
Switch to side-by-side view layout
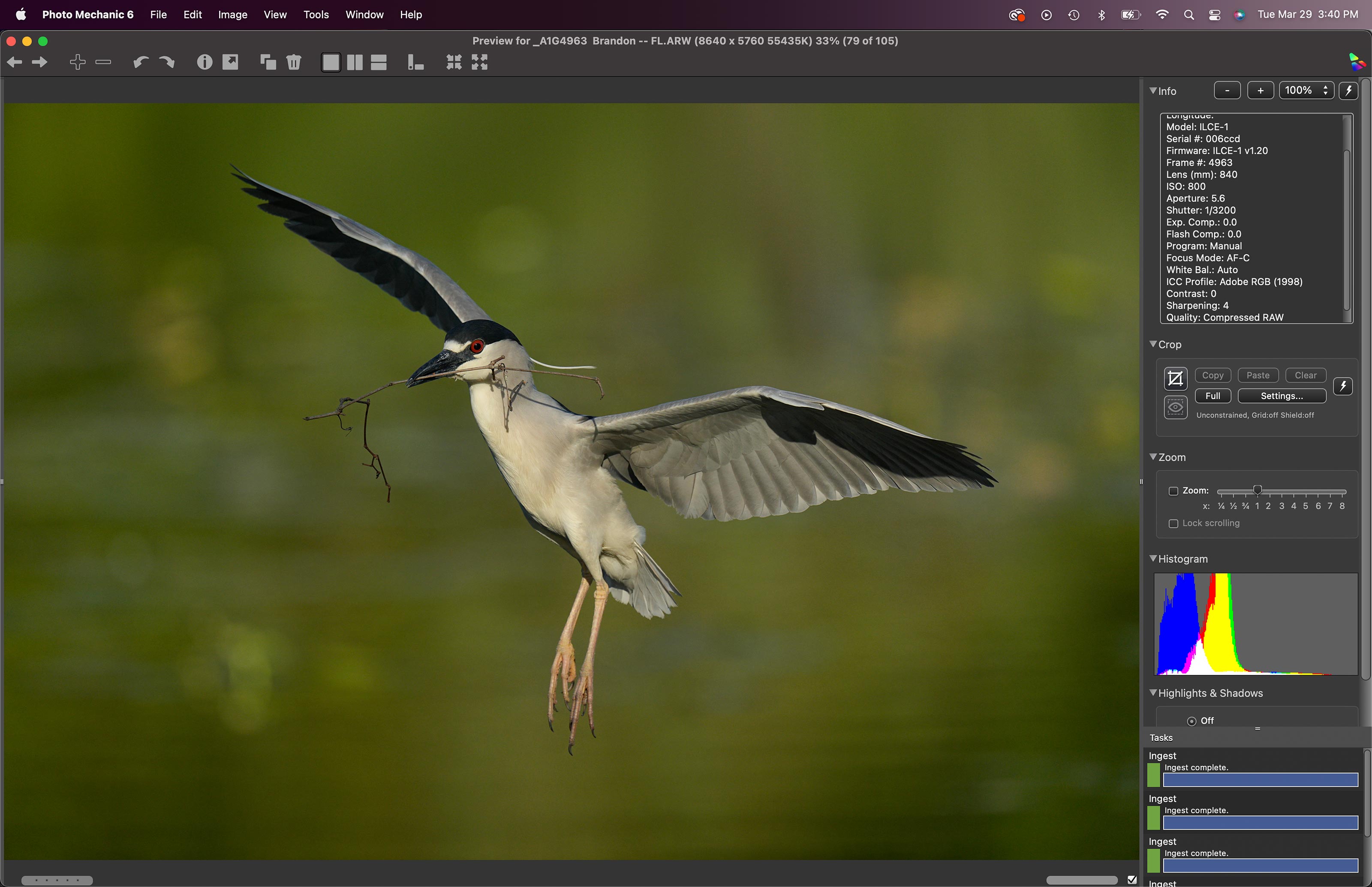[355, 62]
